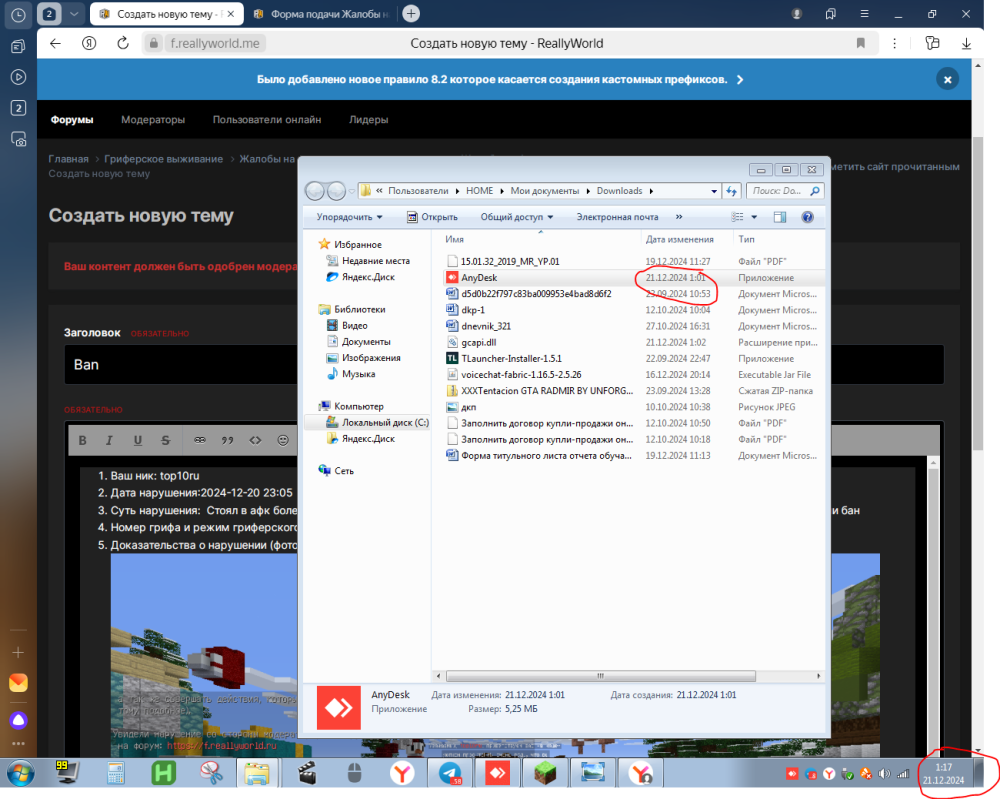The width and height of the screenshot is (1000, 799).
Task: Open Explorer help question mark icon
Action: pyautogui.click(x=807, y=217)
